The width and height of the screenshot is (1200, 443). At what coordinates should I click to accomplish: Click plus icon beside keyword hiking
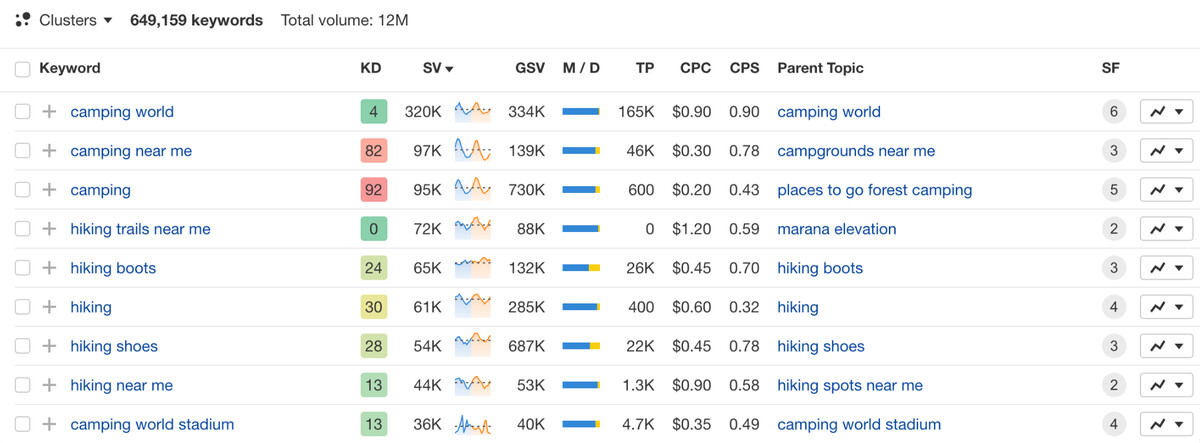[49, 307]
